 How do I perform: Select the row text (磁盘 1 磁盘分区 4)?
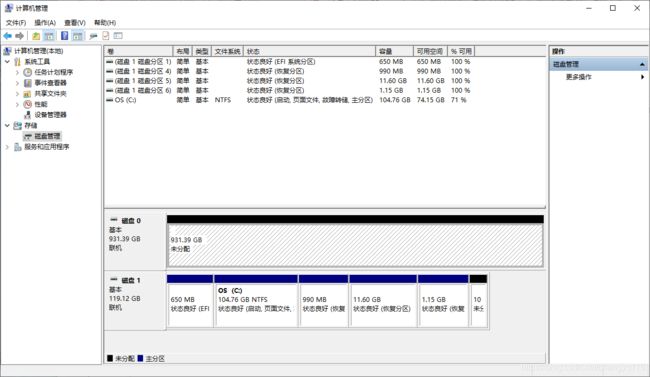(143, 71)
